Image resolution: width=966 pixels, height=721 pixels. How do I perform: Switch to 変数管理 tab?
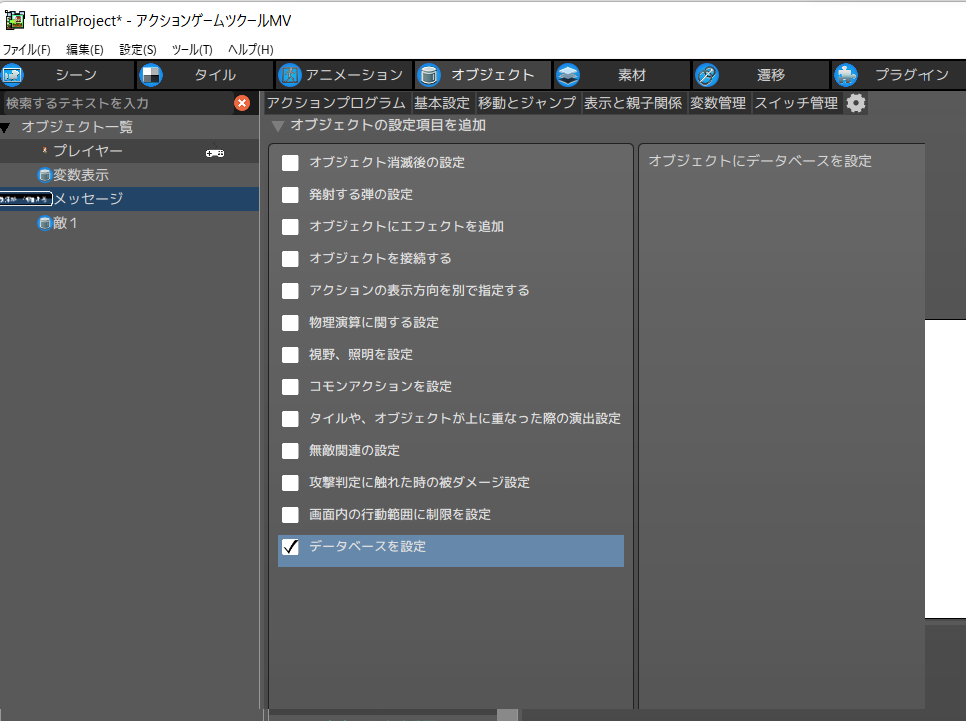point(718,103)
